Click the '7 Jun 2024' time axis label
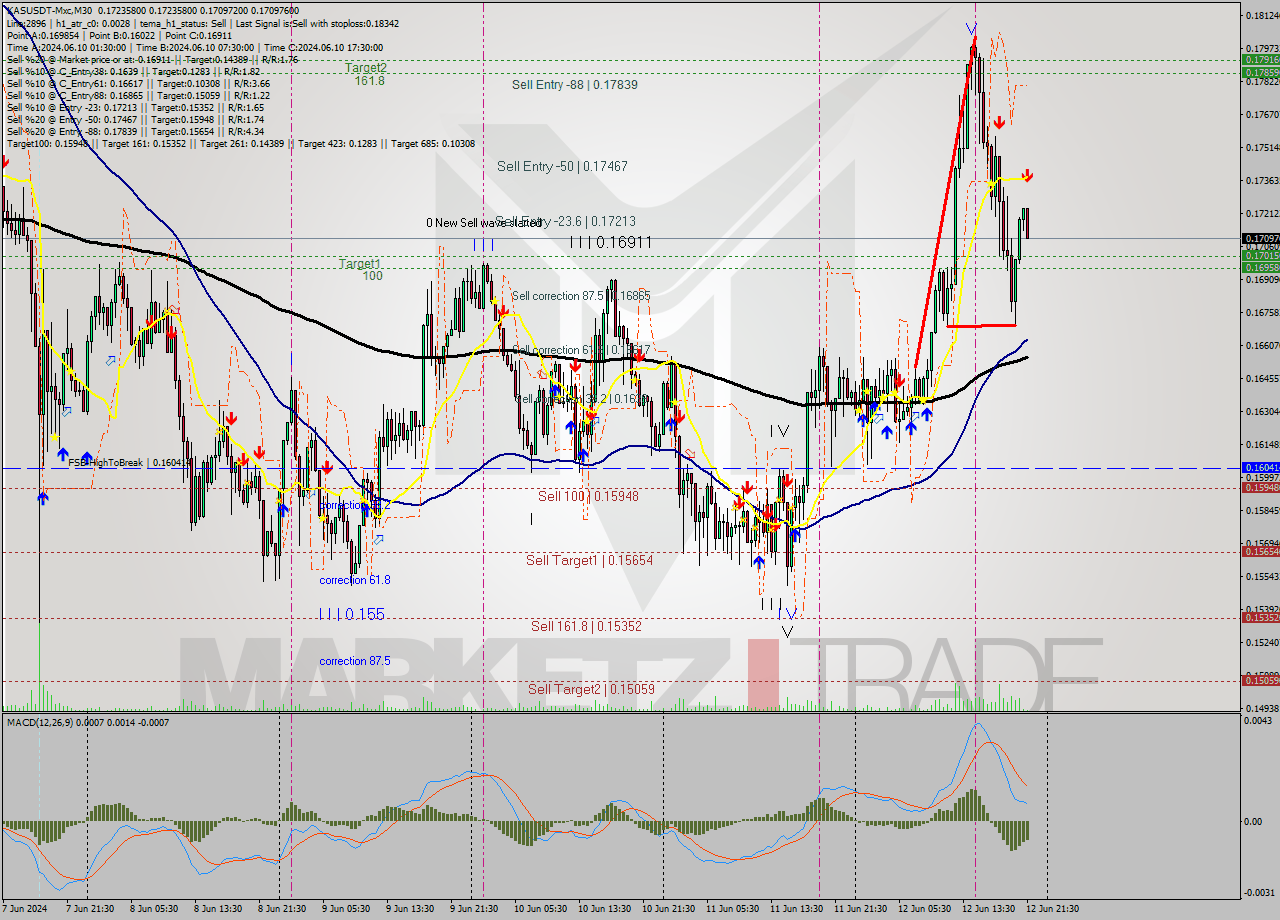 22,909
